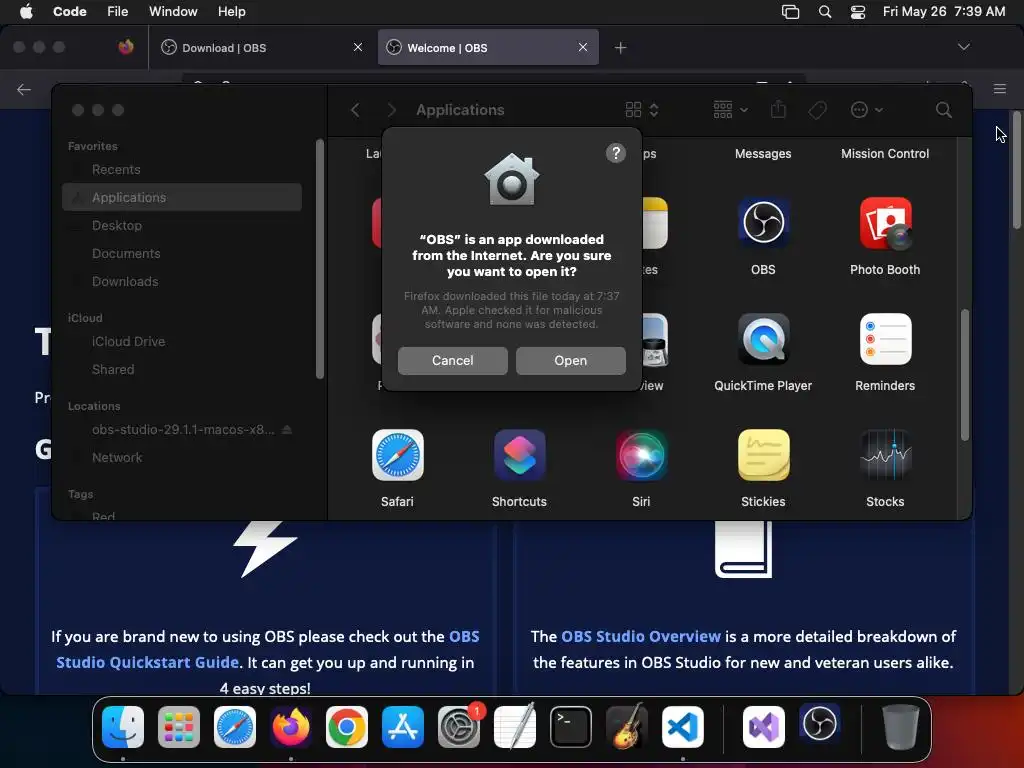Open Finder from the Dock
This screenshot has height=768, width=1024.
123,727
